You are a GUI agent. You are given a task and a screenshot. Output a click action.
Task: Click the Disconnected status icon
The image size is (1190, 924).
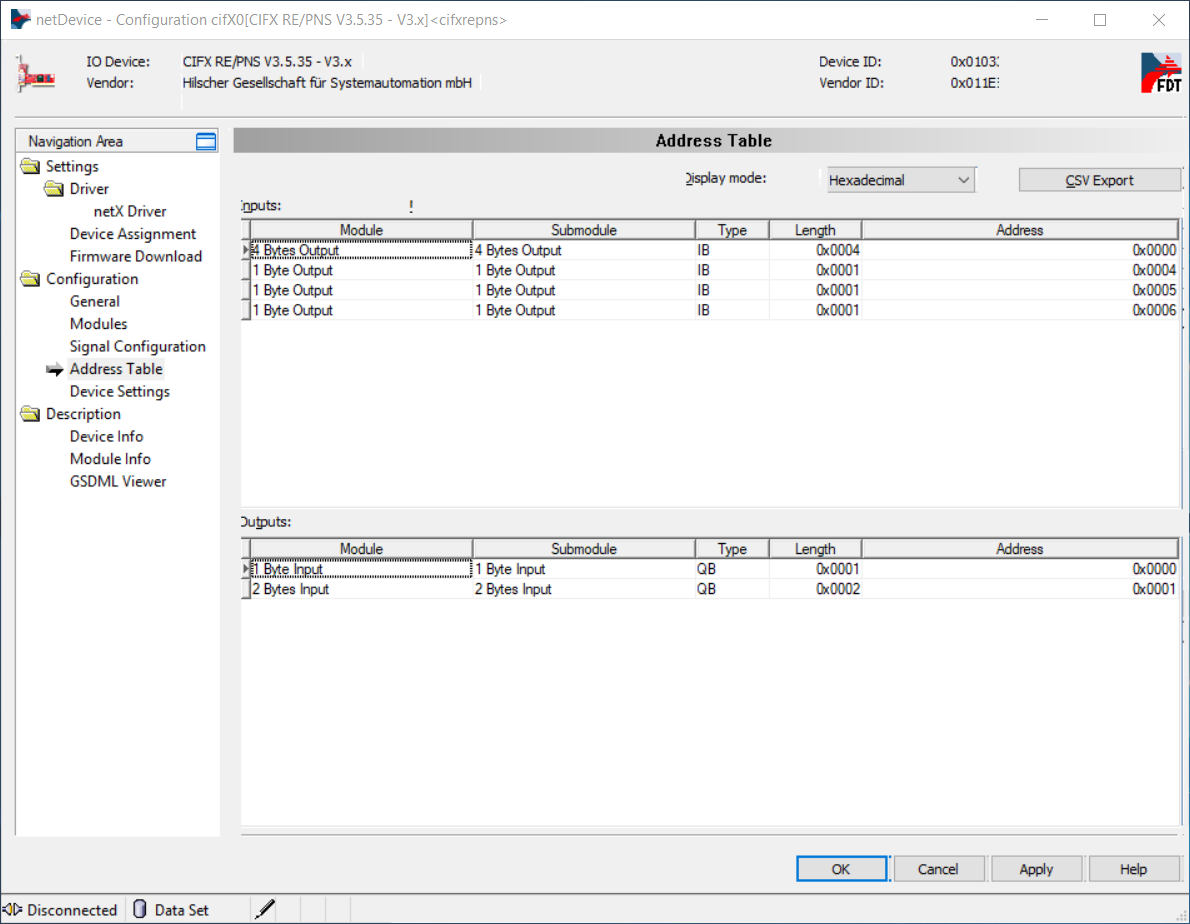(x=13, y=910)
